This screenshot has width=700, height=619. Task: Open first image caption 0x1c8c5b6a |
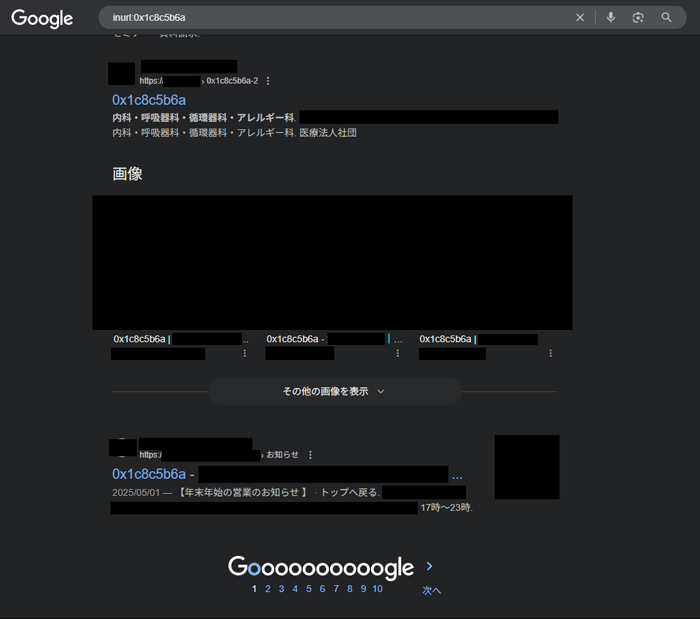click(142, 339)
